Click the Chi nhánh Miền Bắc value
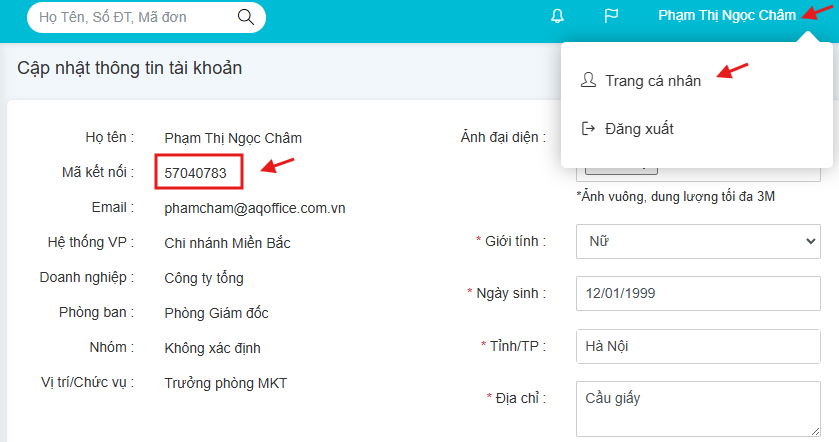839x442 pixels. click(227, 243)
